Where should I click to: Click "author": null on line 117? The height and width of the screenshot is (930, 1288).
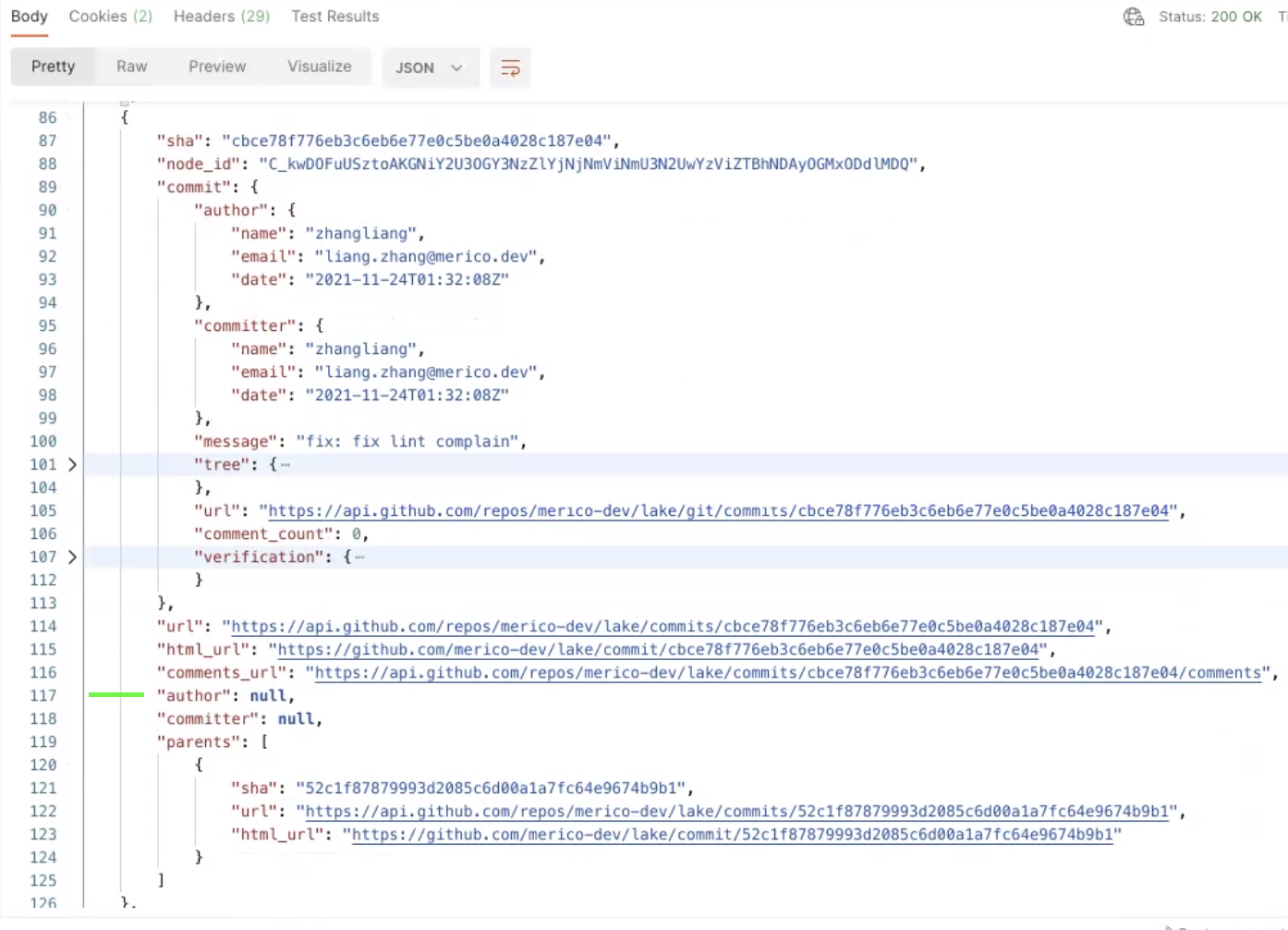pyautogui.click(x=225, y=695)
